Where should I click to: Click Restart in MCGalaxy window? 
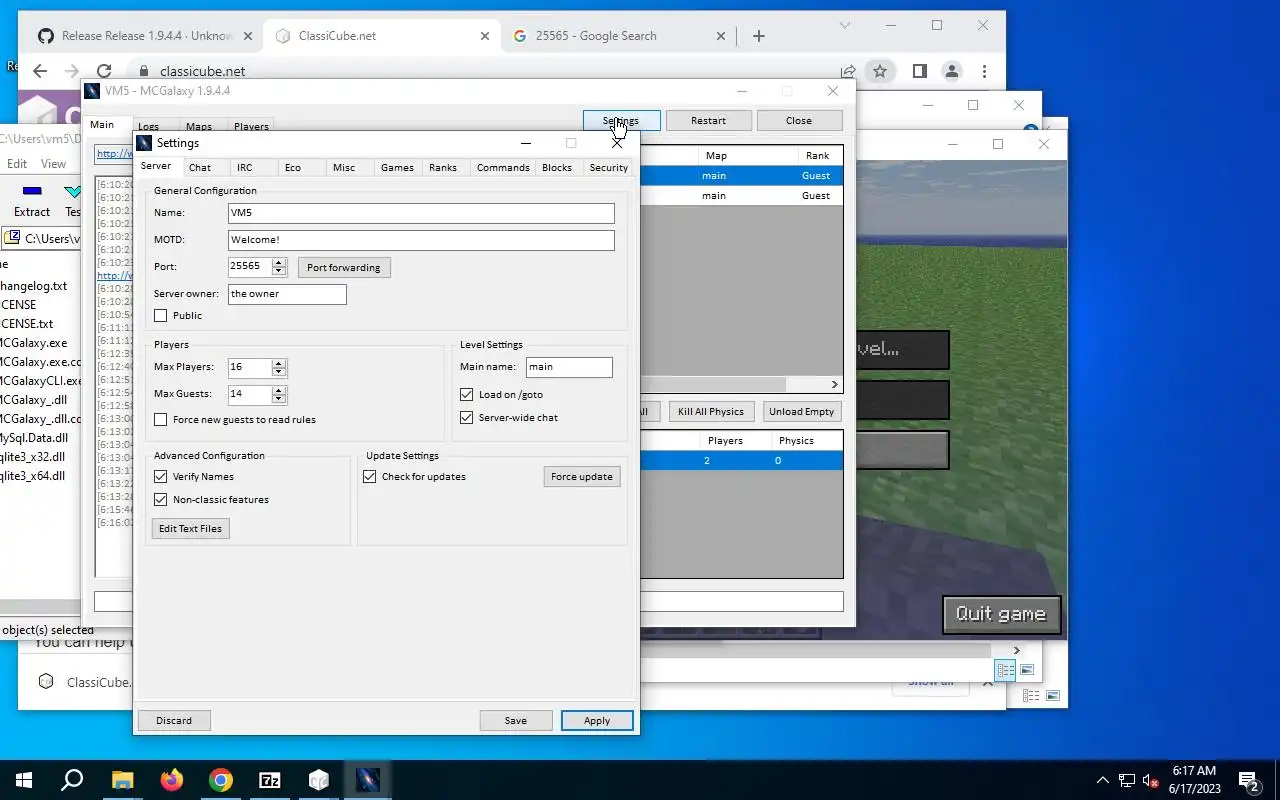(x=708, y=121)
